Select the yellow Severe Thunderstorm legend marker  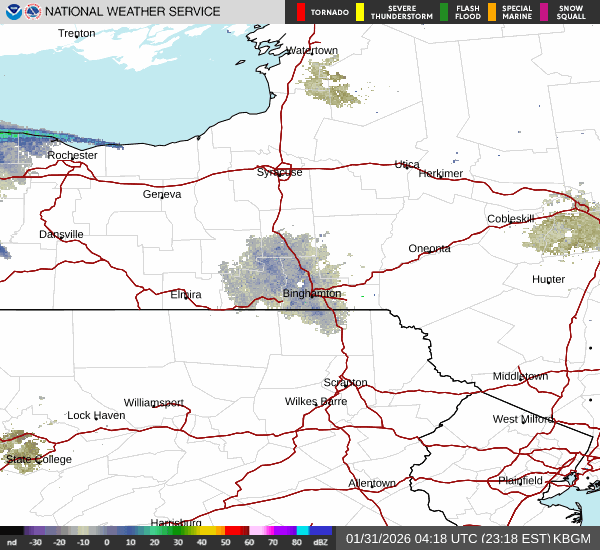click(x=359, y=12)
